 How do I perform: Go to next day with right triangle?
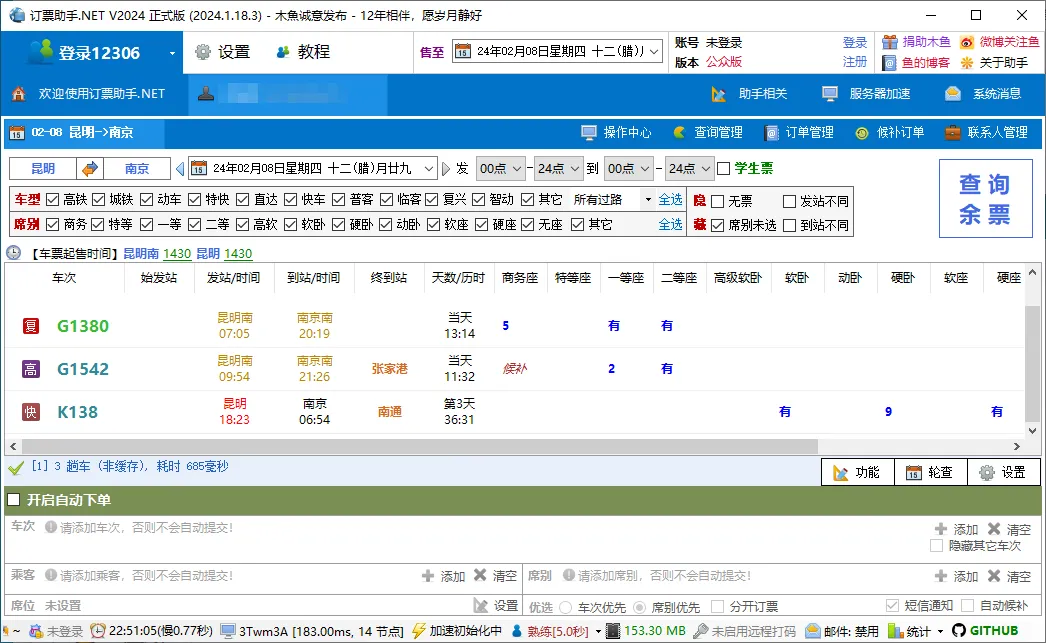[446, 169]
